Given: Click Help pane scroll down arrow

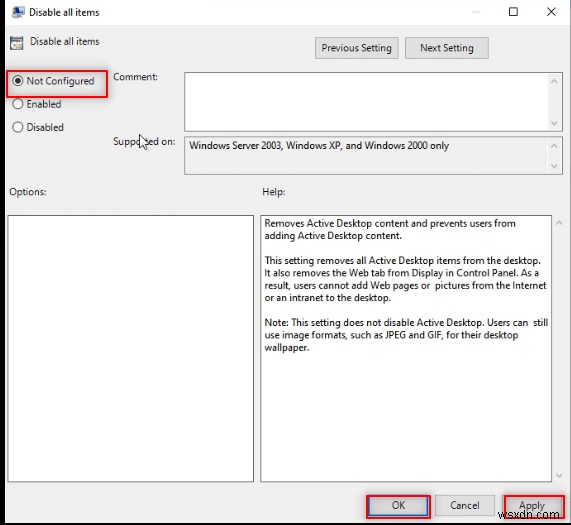Looking at the screenshot, I should tap(559, 475).
